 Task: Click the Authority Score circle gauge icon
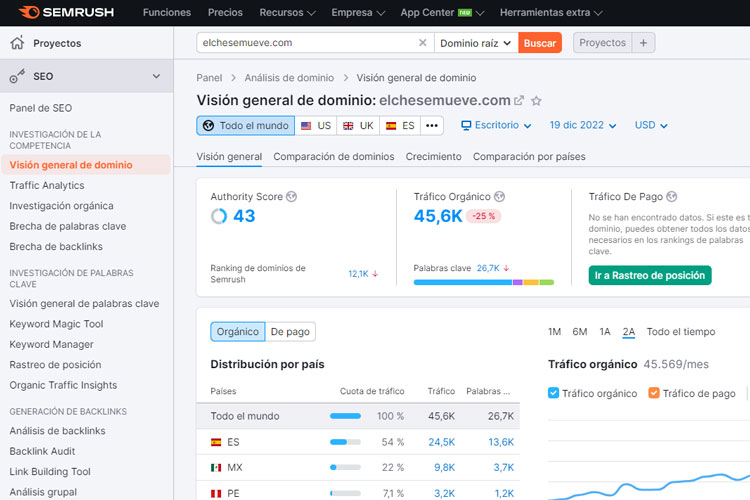[219, 216]
